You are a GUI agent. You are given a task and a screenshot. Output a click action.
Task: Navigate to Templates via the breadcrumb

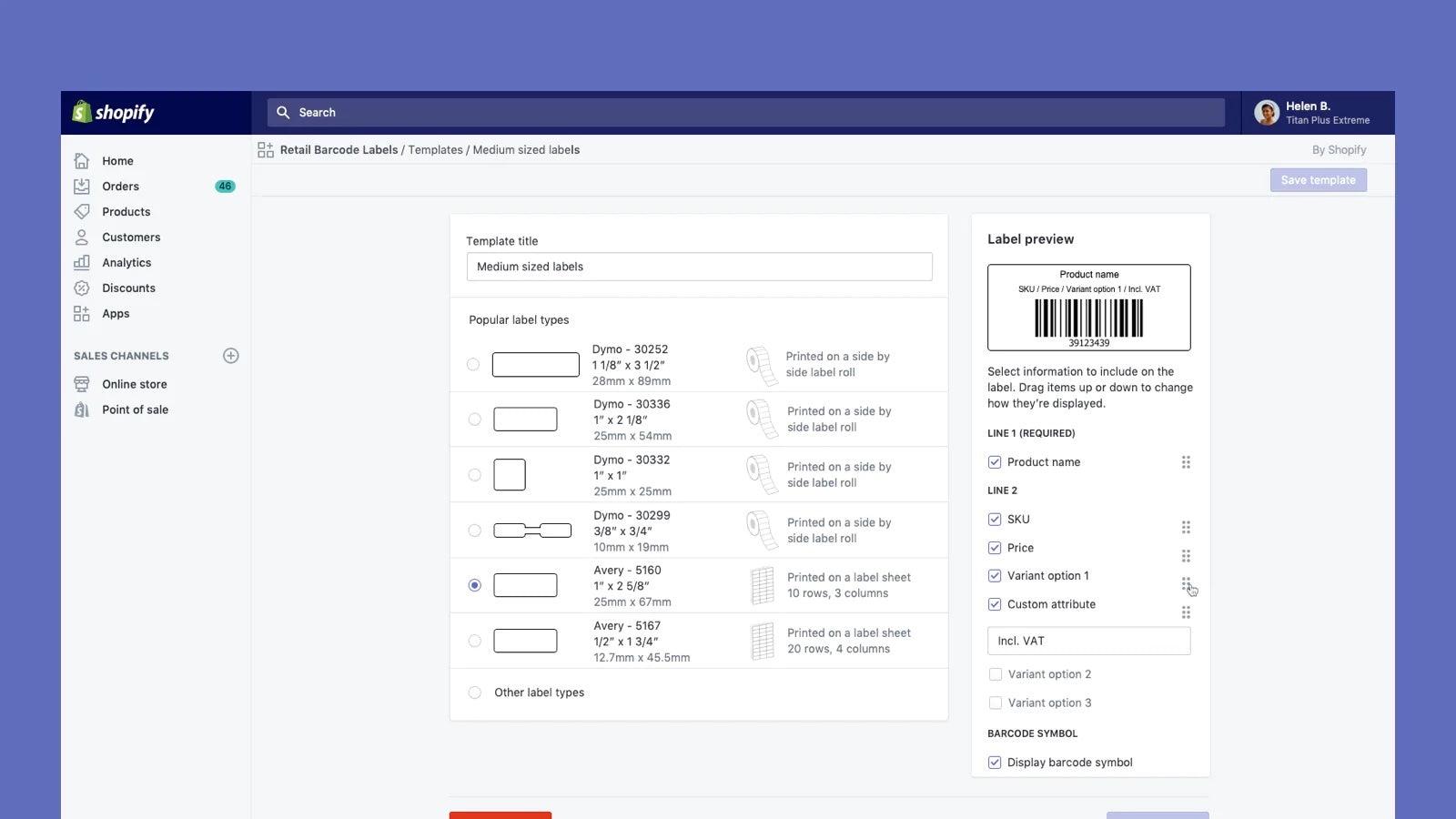pos(435,149)
